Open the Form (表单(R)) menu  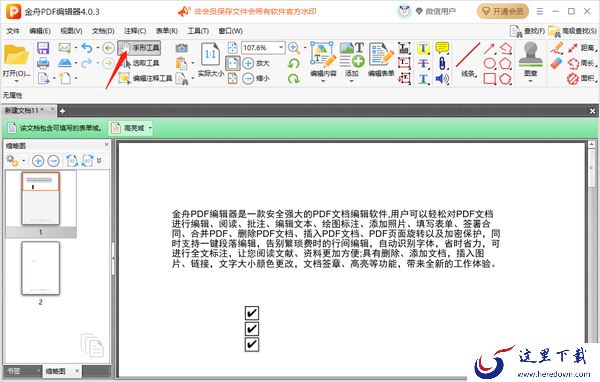coord(166,31)
